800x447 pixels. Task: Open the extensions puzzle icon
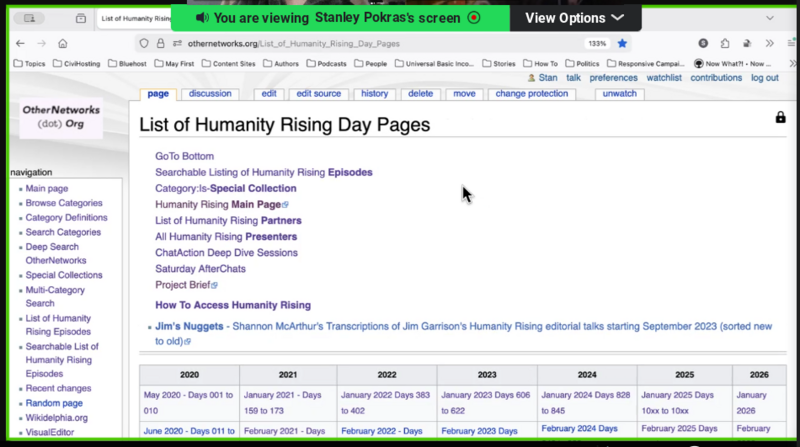(x=725, y=44)
